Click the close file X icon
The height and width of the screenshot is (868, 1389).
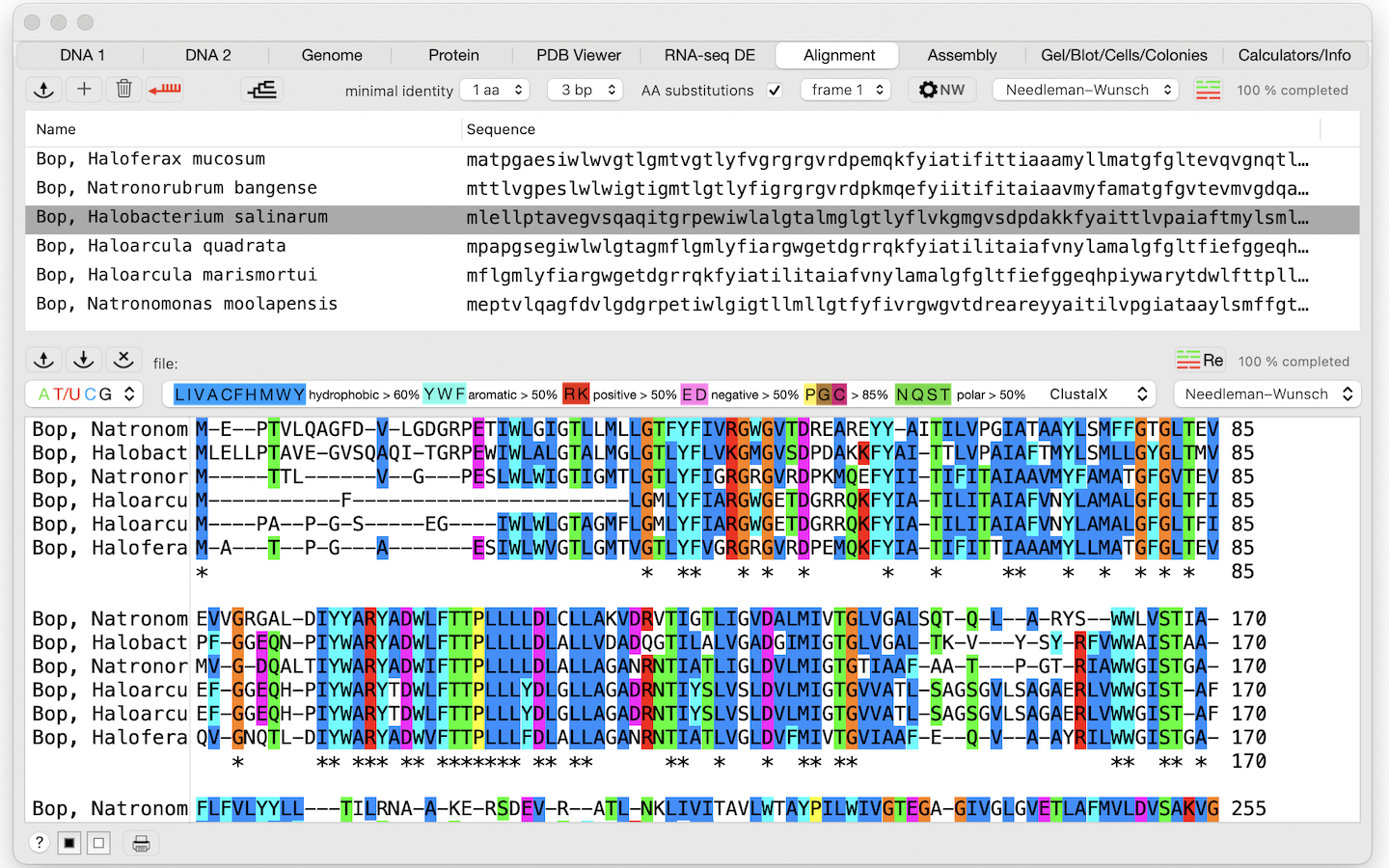123,360
